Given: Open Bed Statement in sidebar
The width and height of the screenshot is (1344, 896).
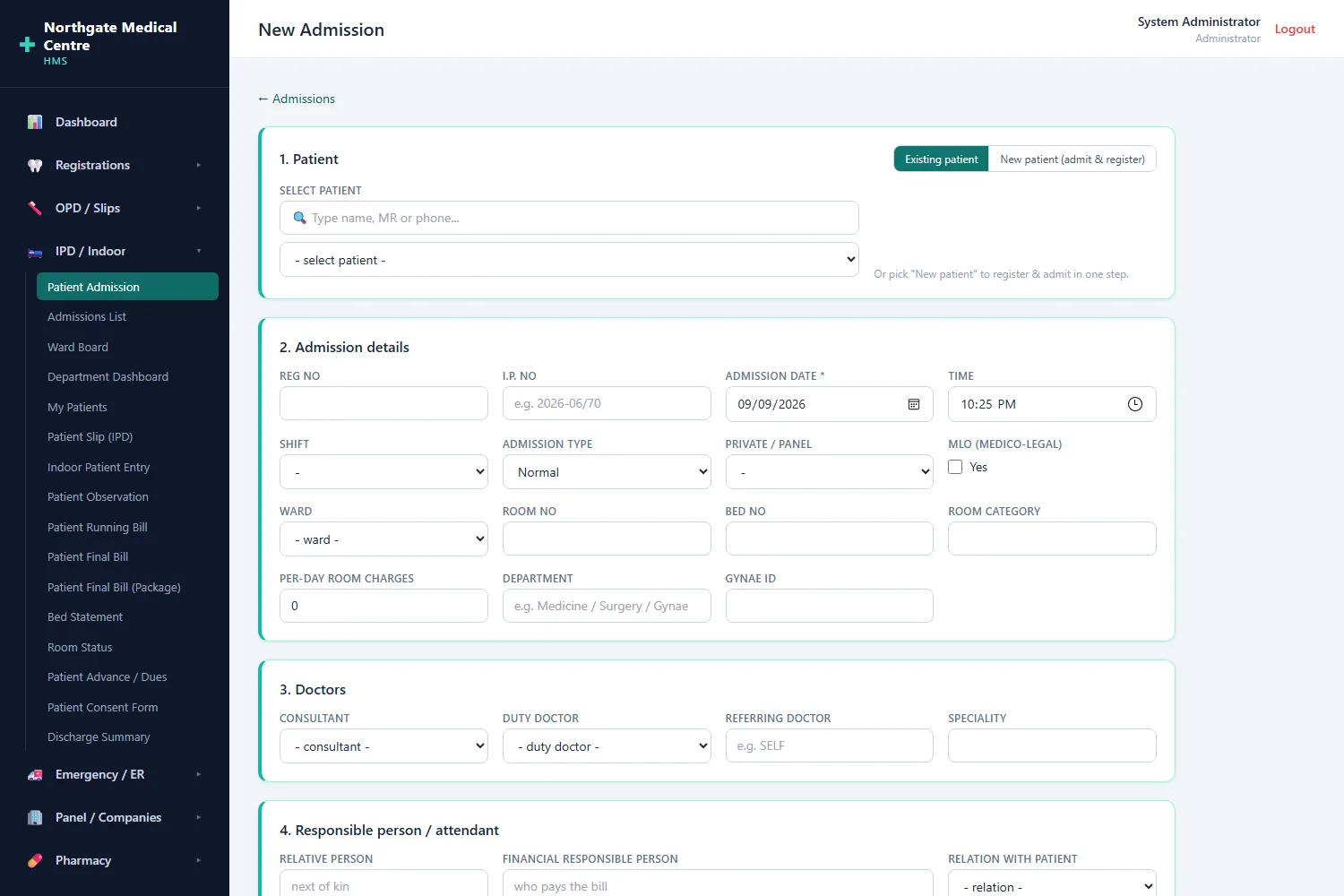Looking at the screenshot, I should click(x=85, y=616).
